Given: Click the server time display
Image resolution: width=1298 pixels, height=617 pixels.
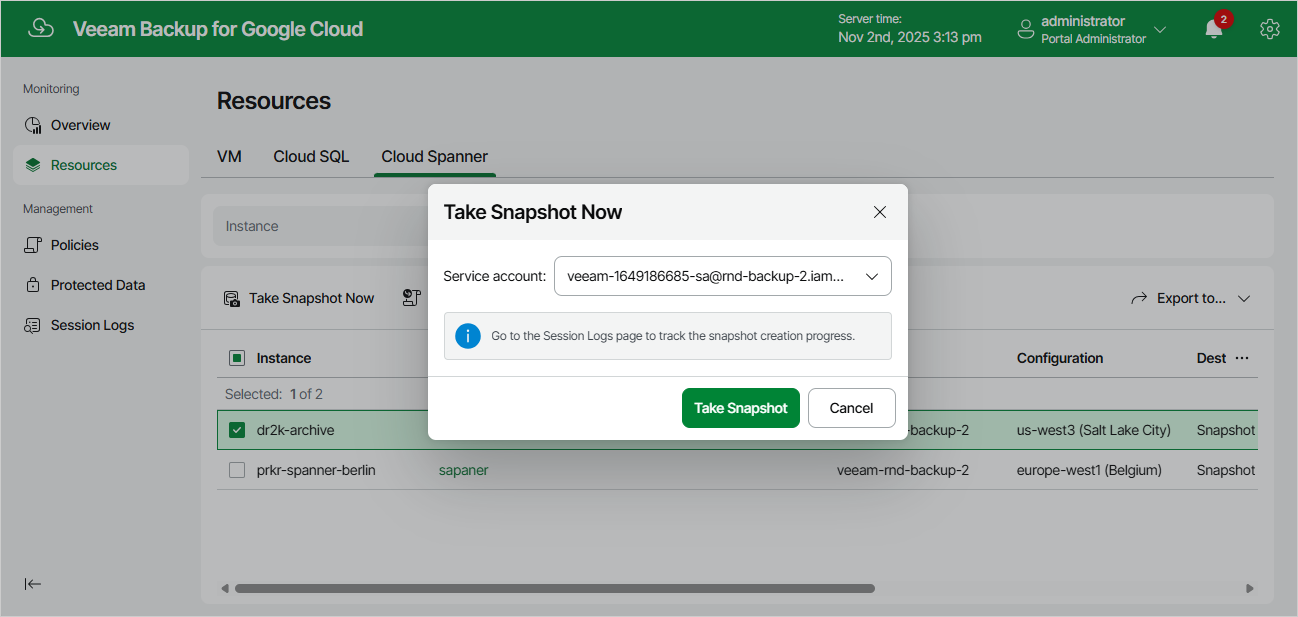Looking at the screenshot, I should point(909,29).
